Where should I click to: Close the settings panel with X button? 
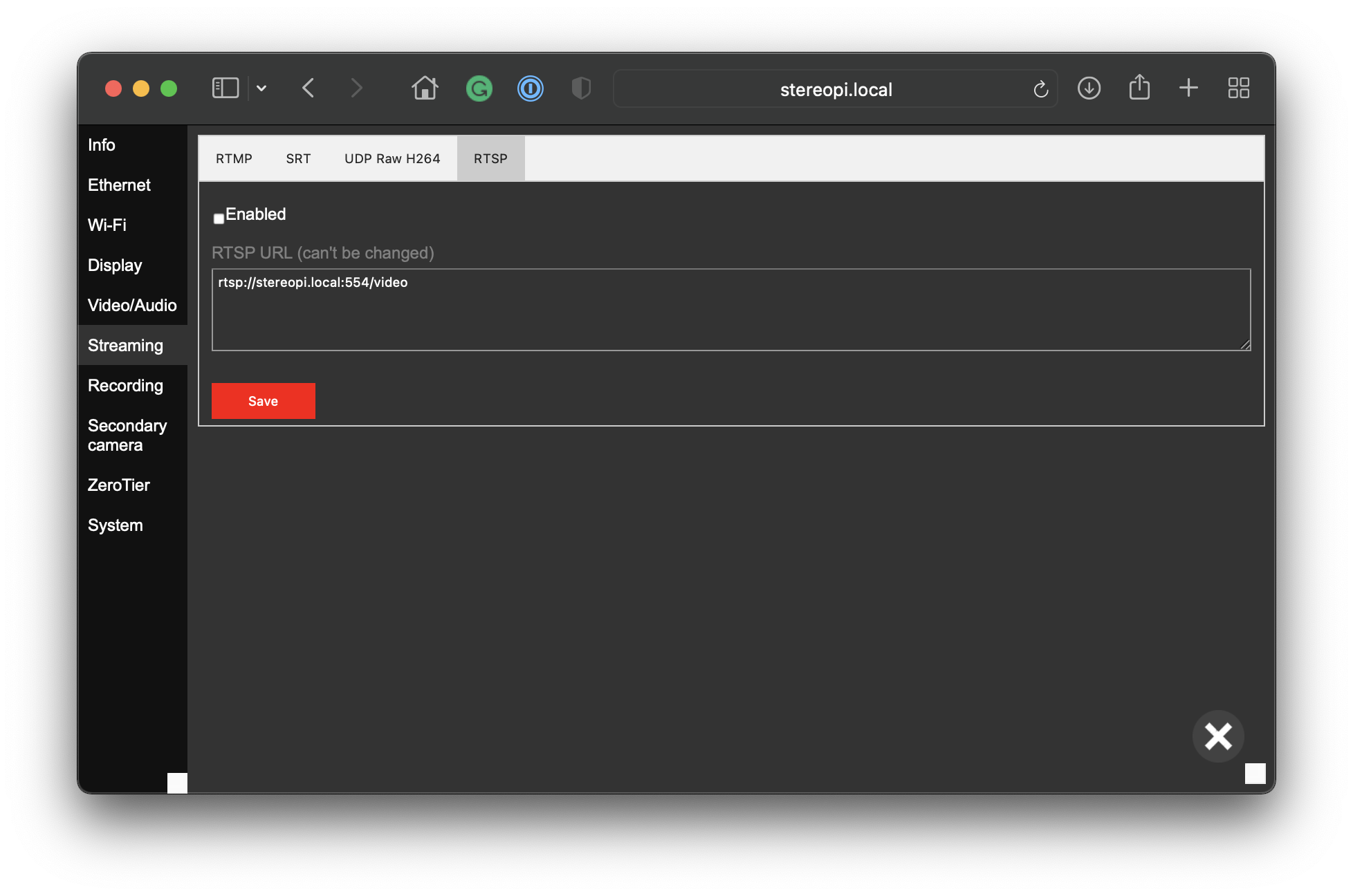pyautogui.click(x=1218, y=736)
